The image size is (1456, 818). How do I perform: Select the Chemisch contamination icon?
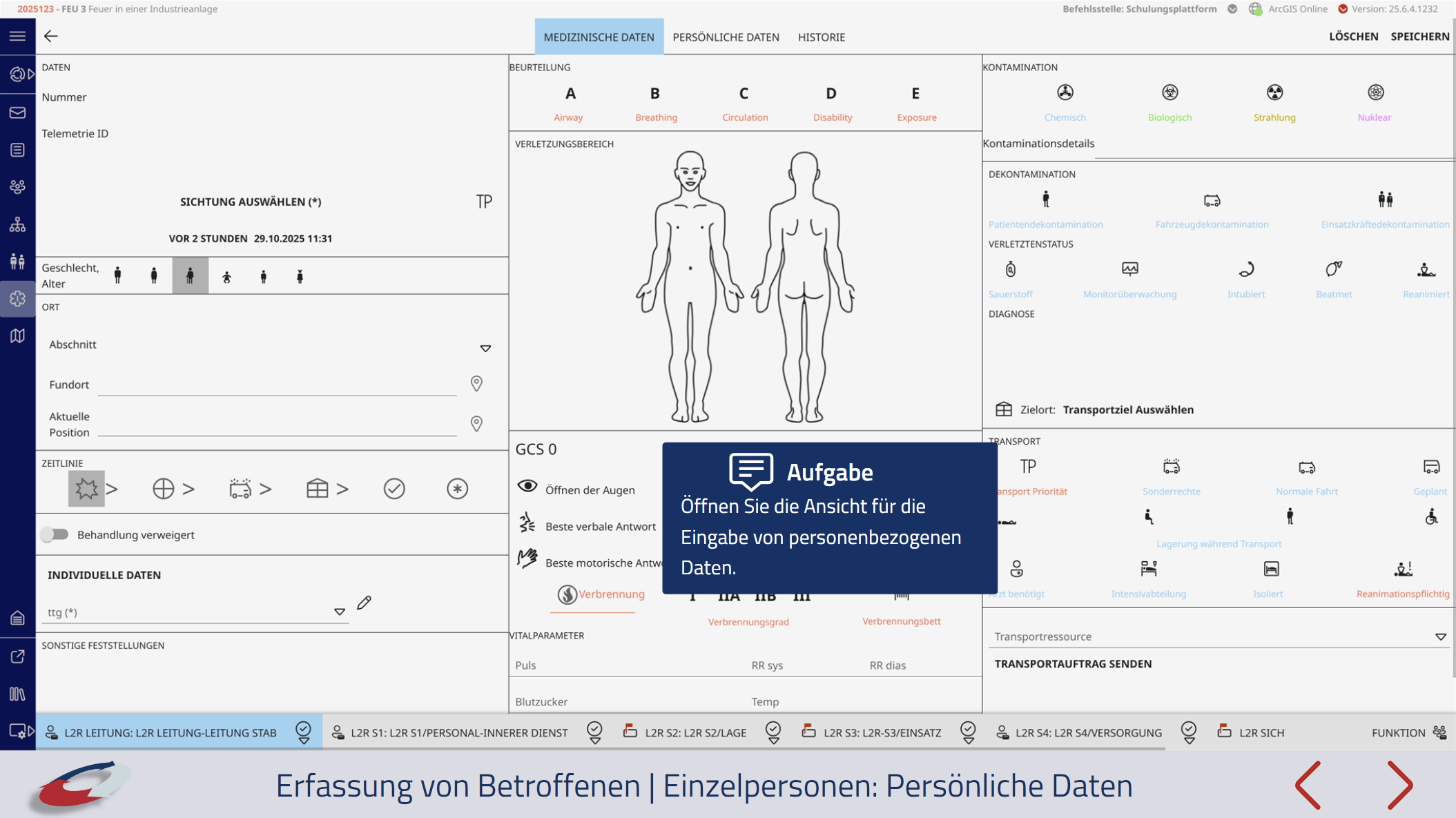coord(1065,92)
